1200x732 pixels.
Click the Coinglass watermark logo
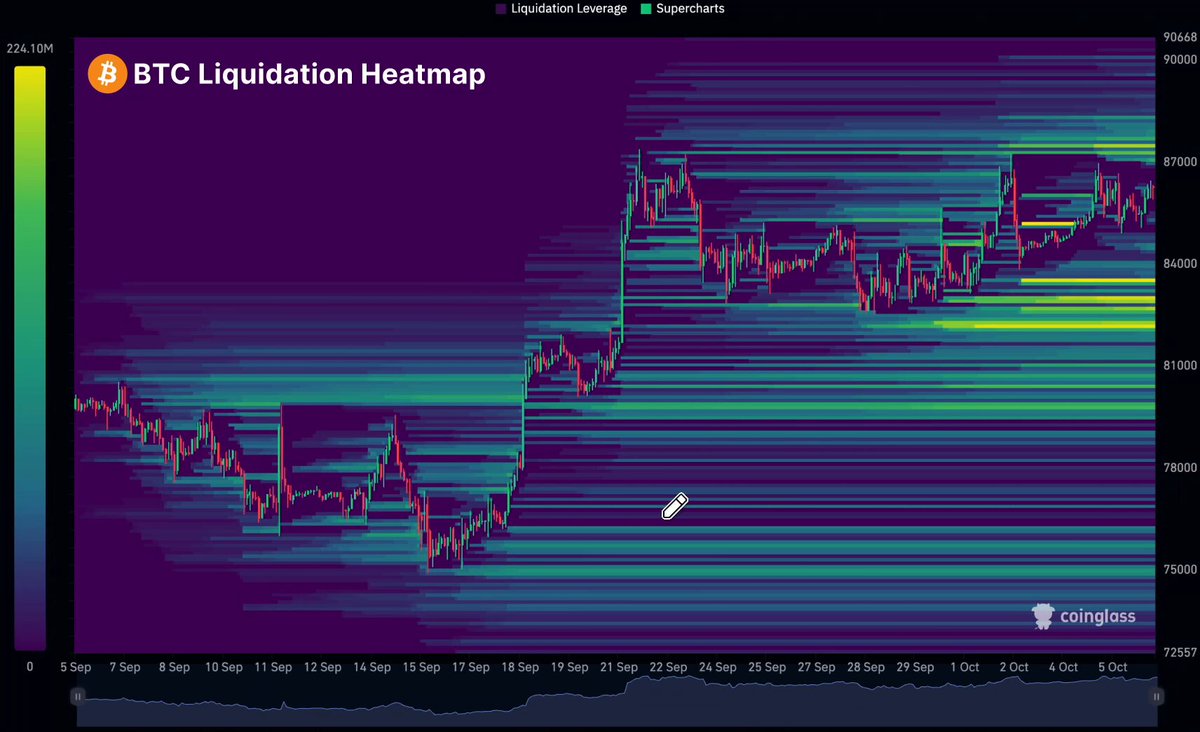point(1084,616)
